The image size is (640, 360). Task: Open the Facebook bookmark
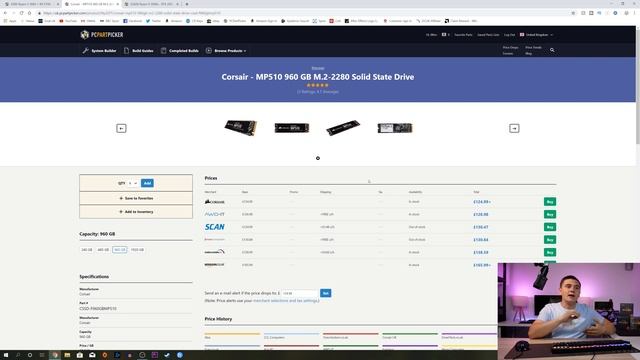click(133, 21)
